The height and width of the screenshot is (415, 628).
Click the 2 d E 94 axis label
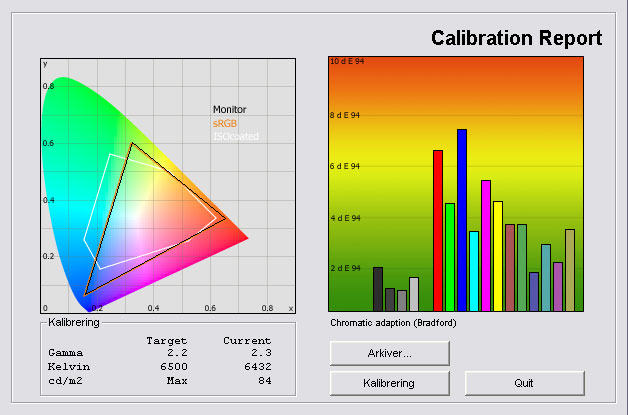345,268
